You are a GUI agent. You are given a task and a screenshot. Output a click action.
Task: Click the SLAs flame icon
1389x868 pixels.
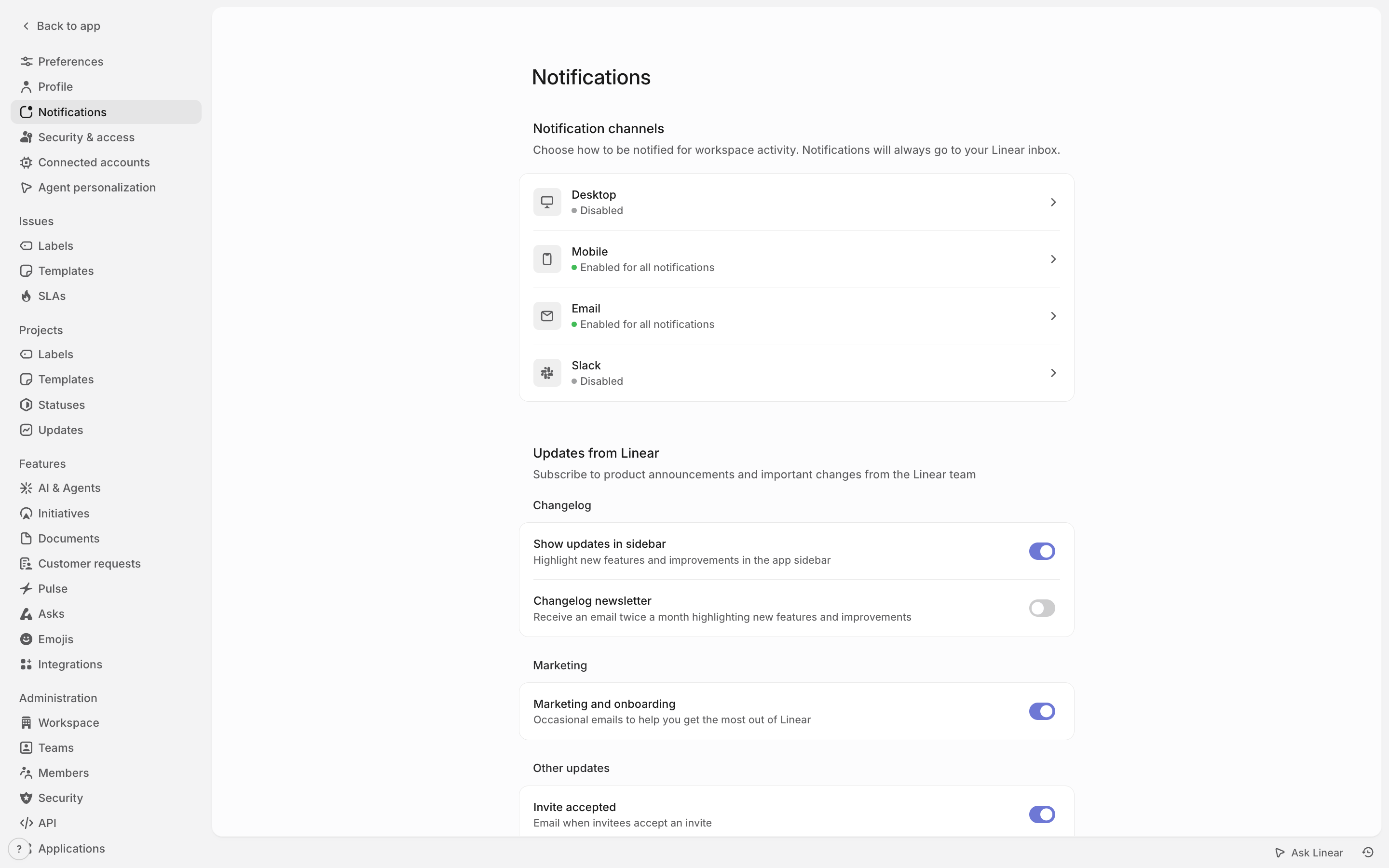pyautogui.click(x=26, y=296)
